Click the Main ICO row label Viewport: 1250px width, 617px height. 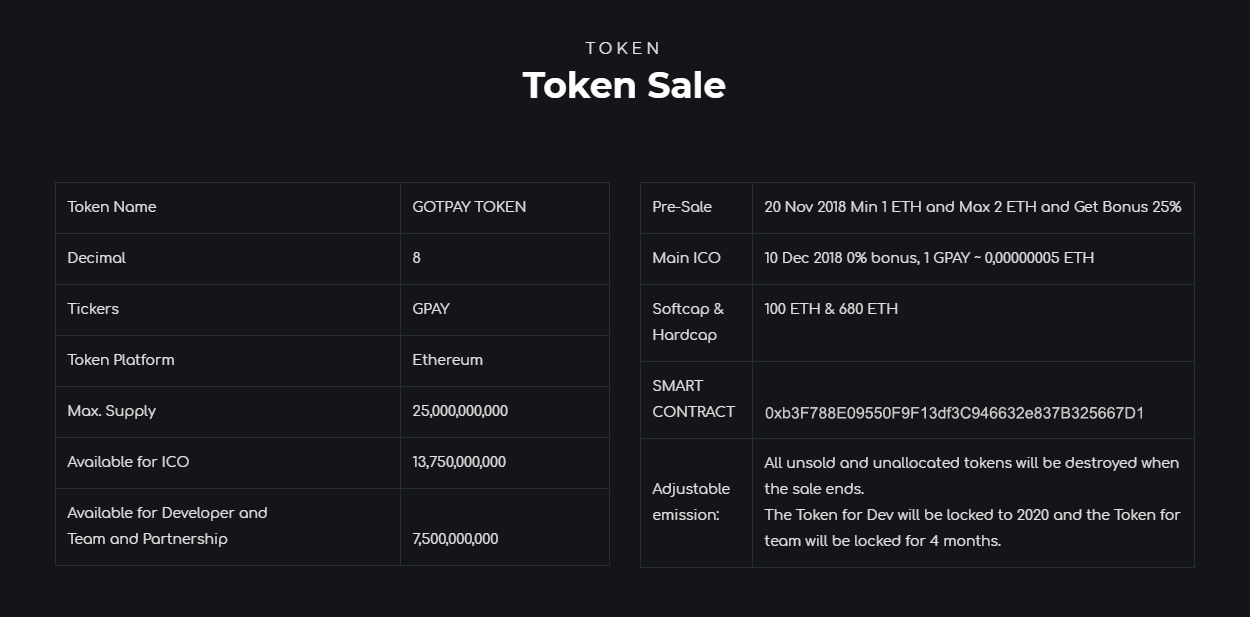click(686, 258)
